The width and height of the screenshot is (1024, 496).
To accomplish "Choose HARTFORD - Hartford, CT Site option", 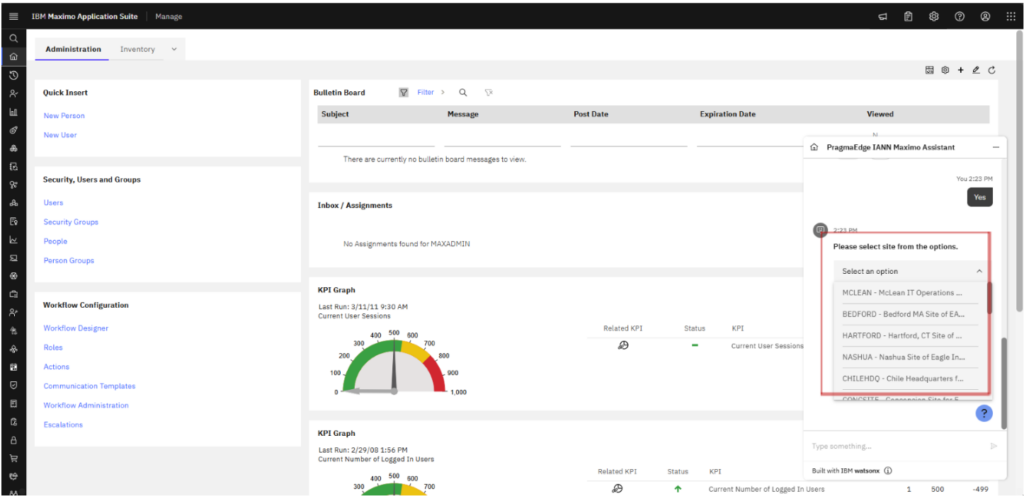I will (x=910, y=335).
